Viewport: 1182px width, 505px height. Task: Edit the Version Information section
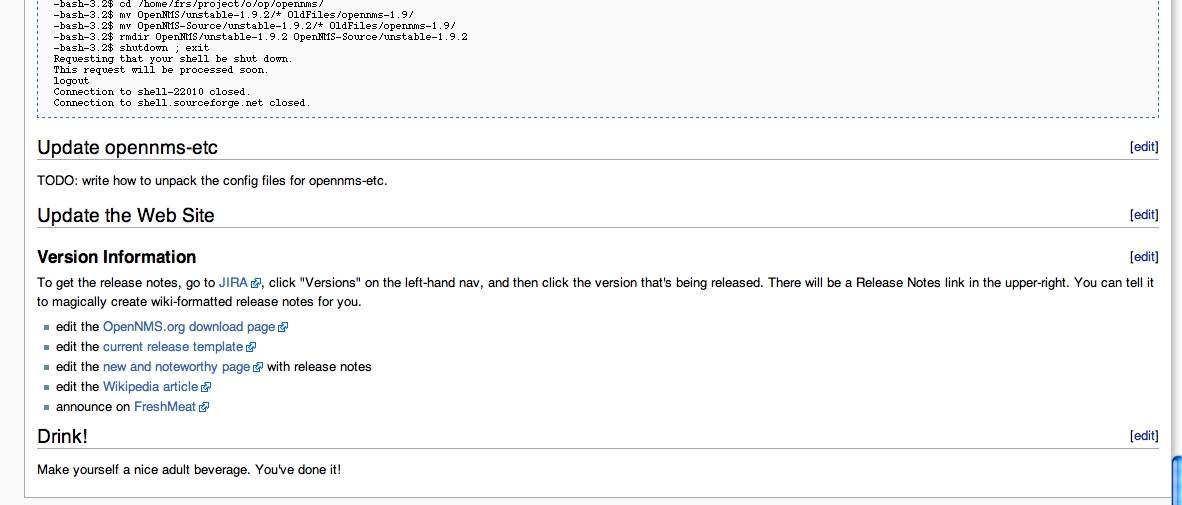pyautogui.click(x=1144, y=257)
